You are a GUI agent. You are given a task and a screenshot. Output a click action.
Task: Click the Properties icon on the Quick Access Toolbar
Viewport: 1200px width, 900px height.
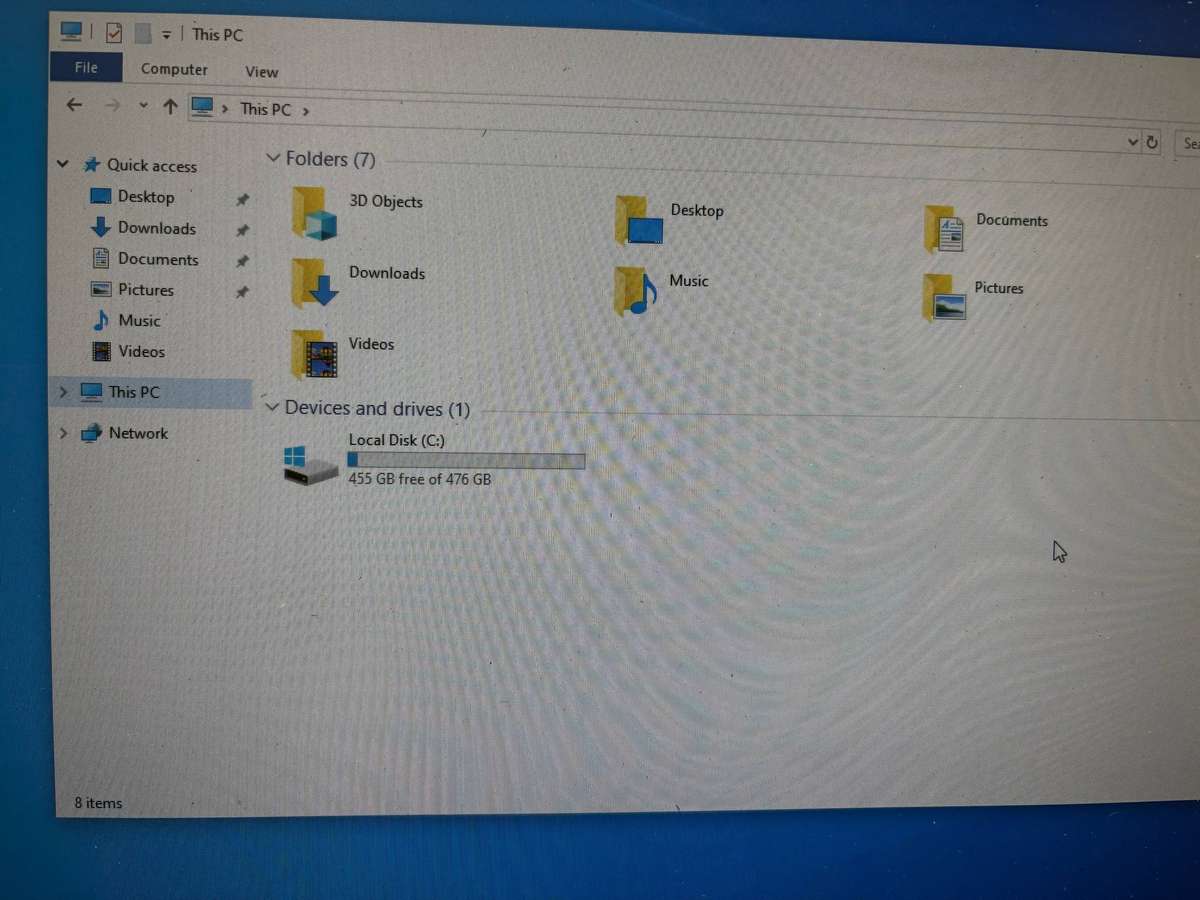[x=113, y=31]
